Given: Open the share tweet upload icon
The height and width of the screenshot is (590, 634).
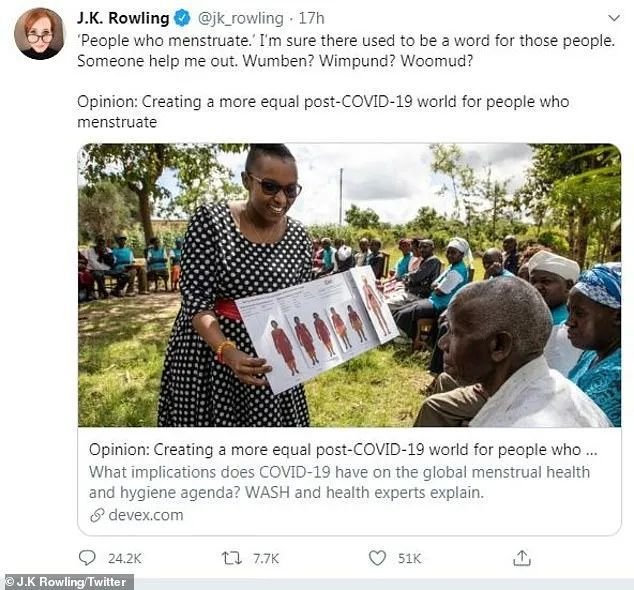Looking at the screenshot, I should (522, 558).
